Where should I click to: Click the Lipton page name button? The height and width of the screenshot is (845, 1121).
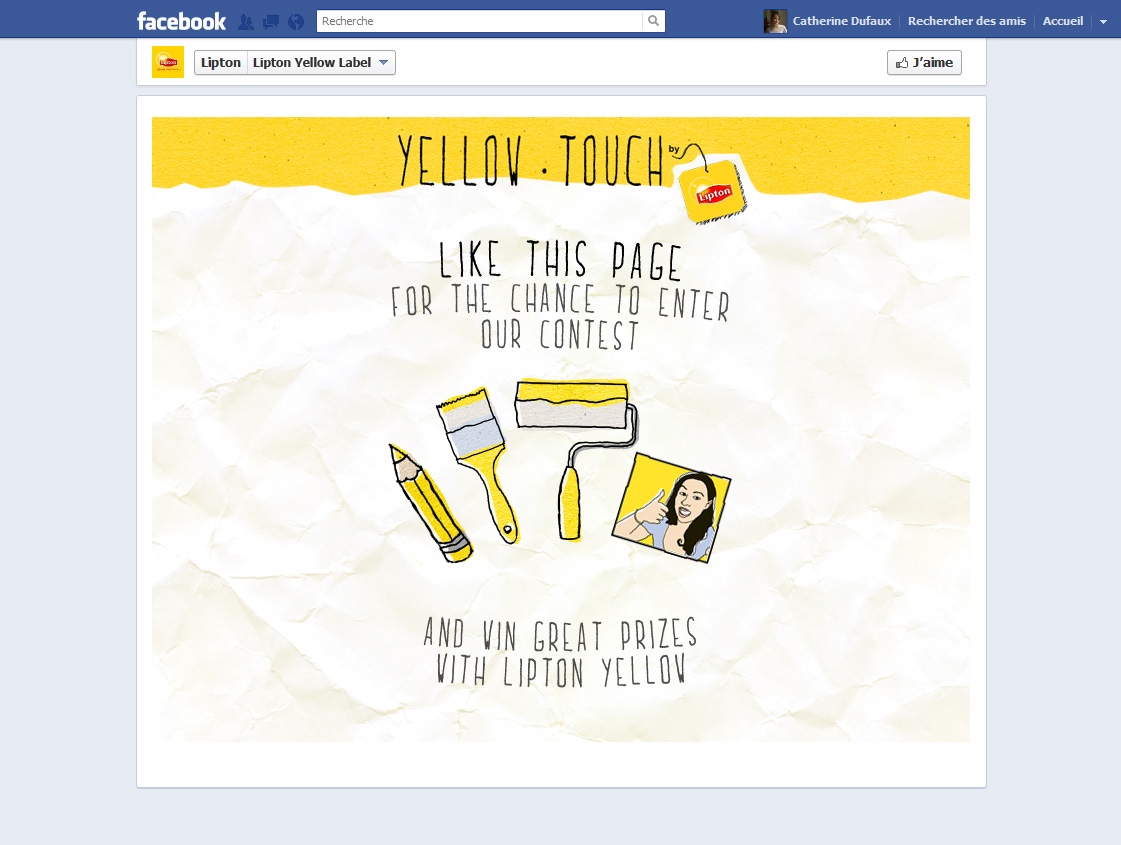click(x=221, y=62)
